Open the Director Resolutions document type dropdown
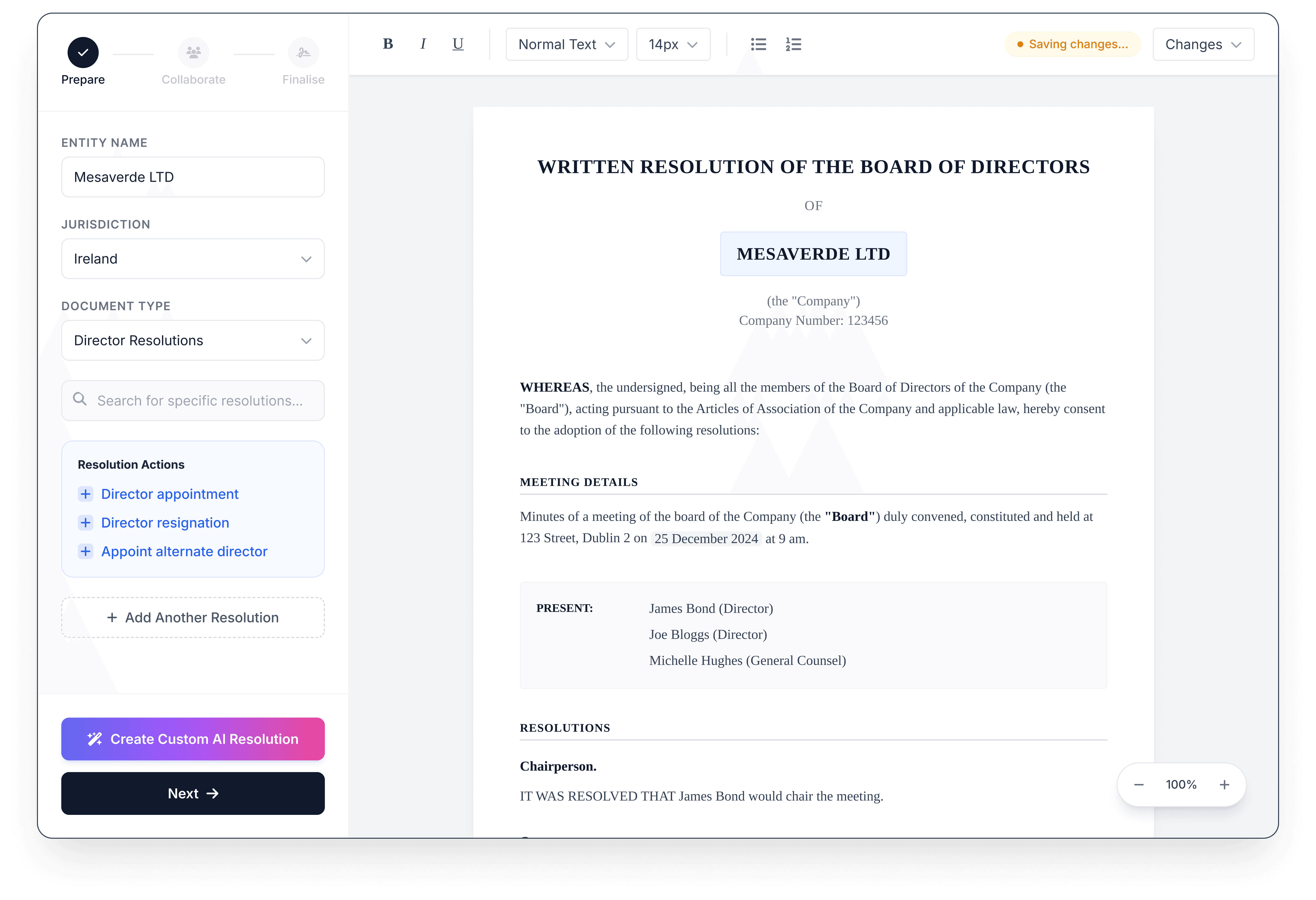Screen dimensions: 1316x900 193,340
